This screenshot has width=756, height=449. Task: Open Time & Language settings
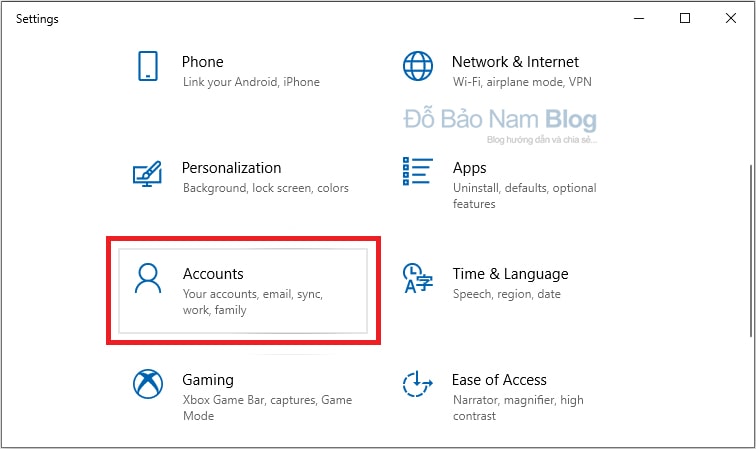510,274
